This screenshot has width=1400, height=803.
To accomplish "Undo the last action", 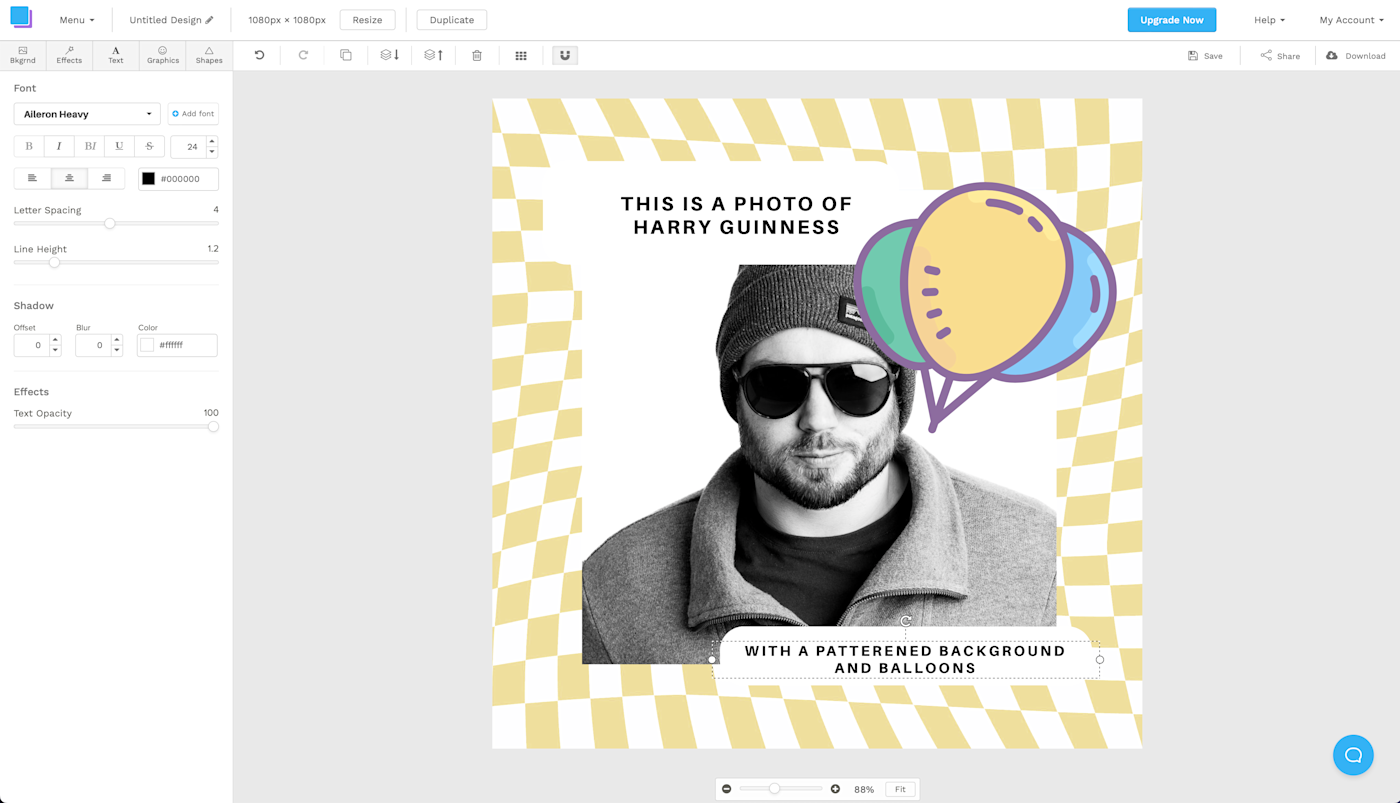I will pos(259,55).
